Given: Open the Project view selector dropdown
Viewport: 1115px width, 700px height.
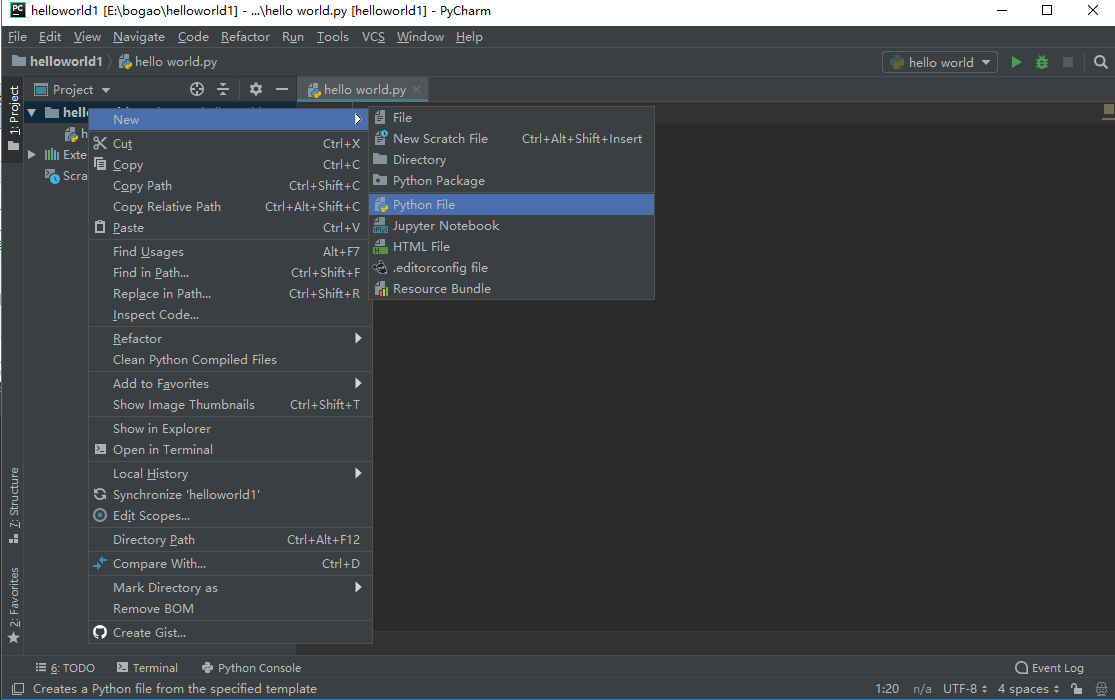Looking at the screenshot, I should pos(73,90).
